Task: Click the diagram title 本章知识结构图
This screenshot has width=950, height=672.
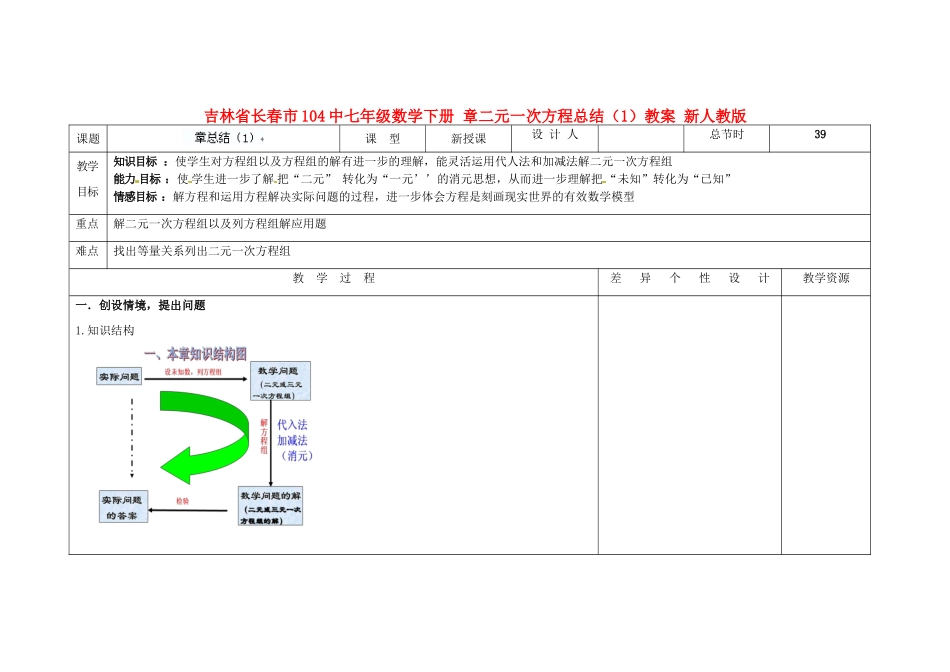Action: coord(196,354)
